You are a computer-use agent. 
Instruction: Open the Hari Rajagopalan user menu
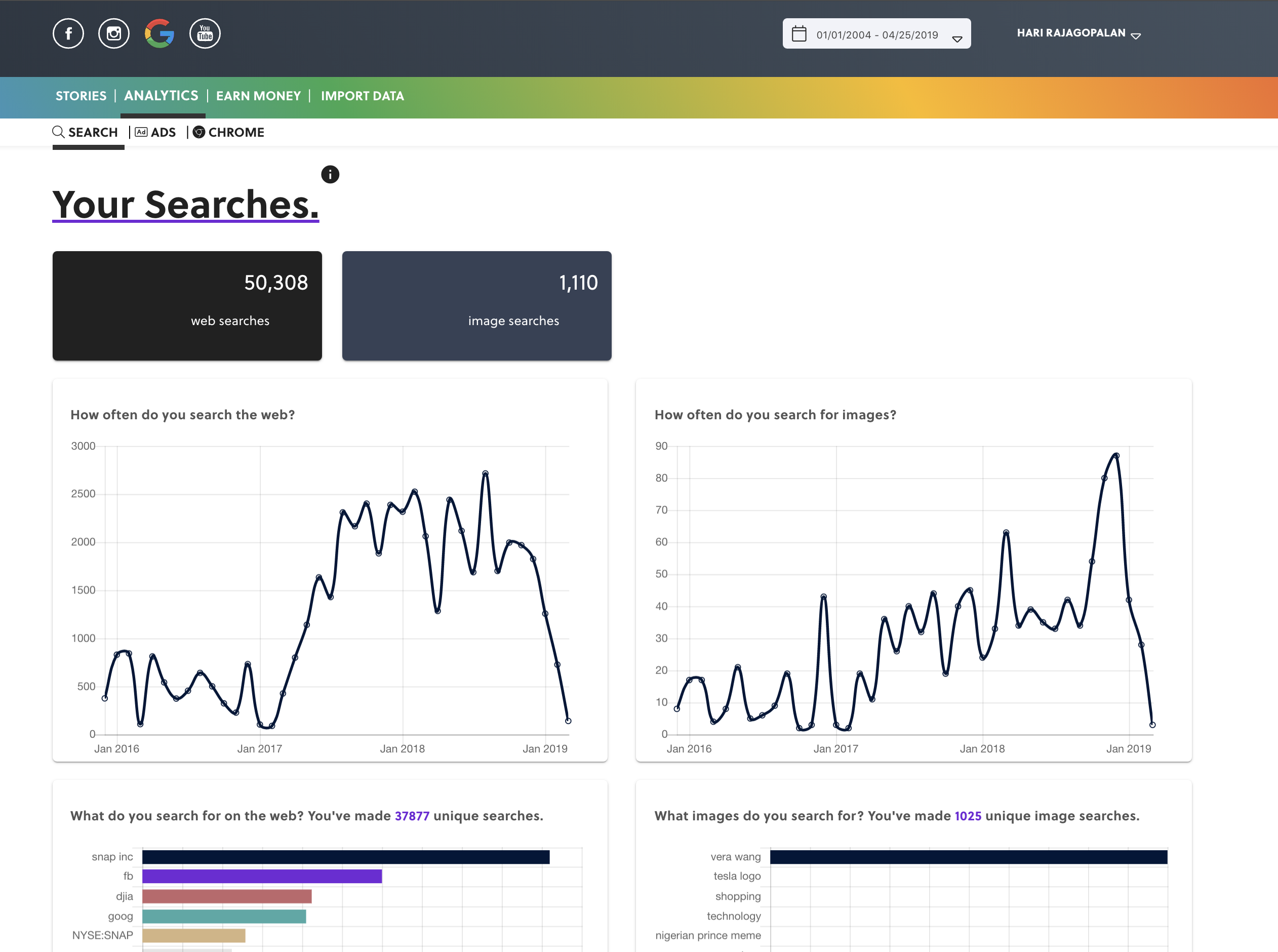(1078, 33)
